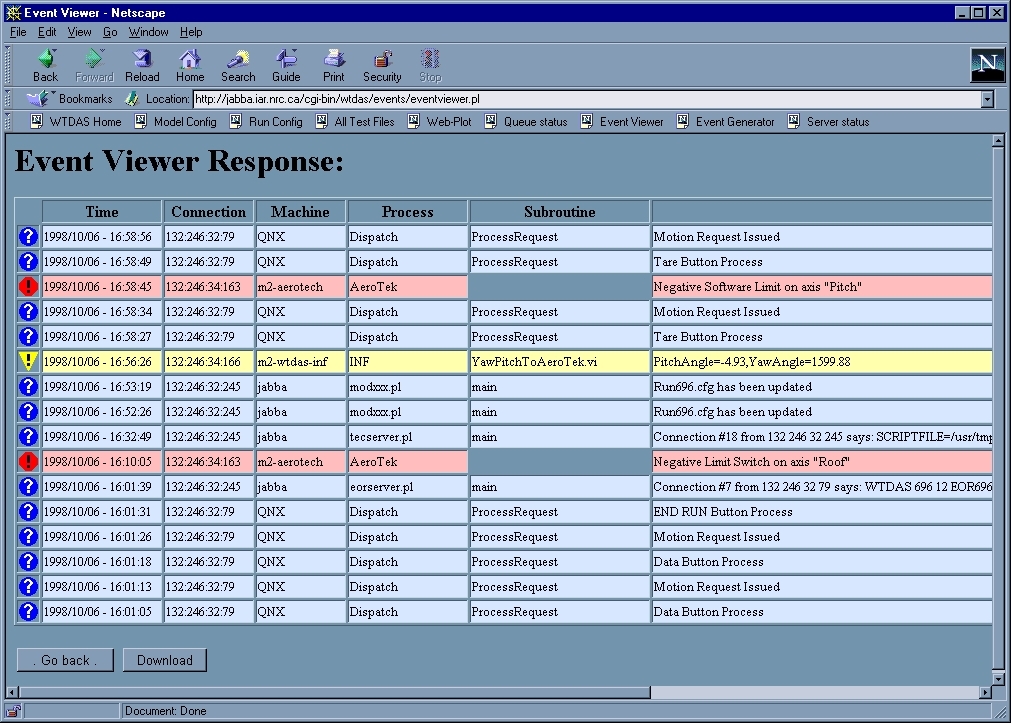This screenshot has width=1011, height=723.
Task: Open the Server status bookmark
Action: point(829,121)
